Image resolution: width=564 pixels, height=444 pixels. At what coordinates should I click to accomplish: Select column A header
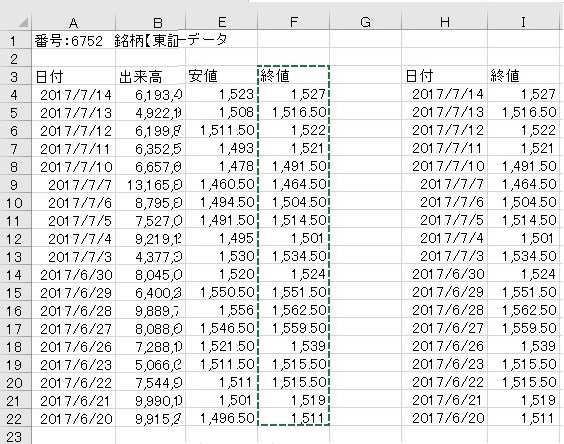(73, 23)
